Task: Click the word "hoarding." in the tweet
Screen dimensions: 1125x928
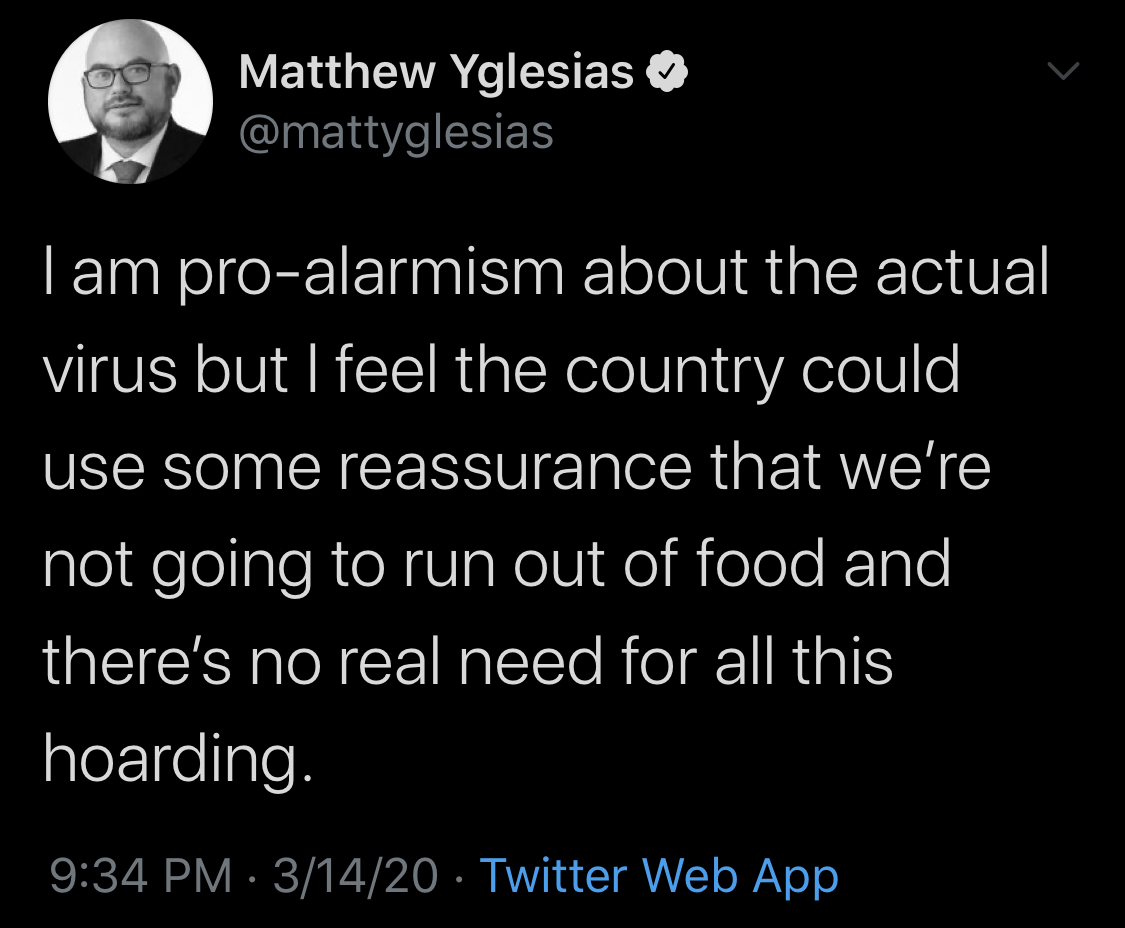Action: 171,759
